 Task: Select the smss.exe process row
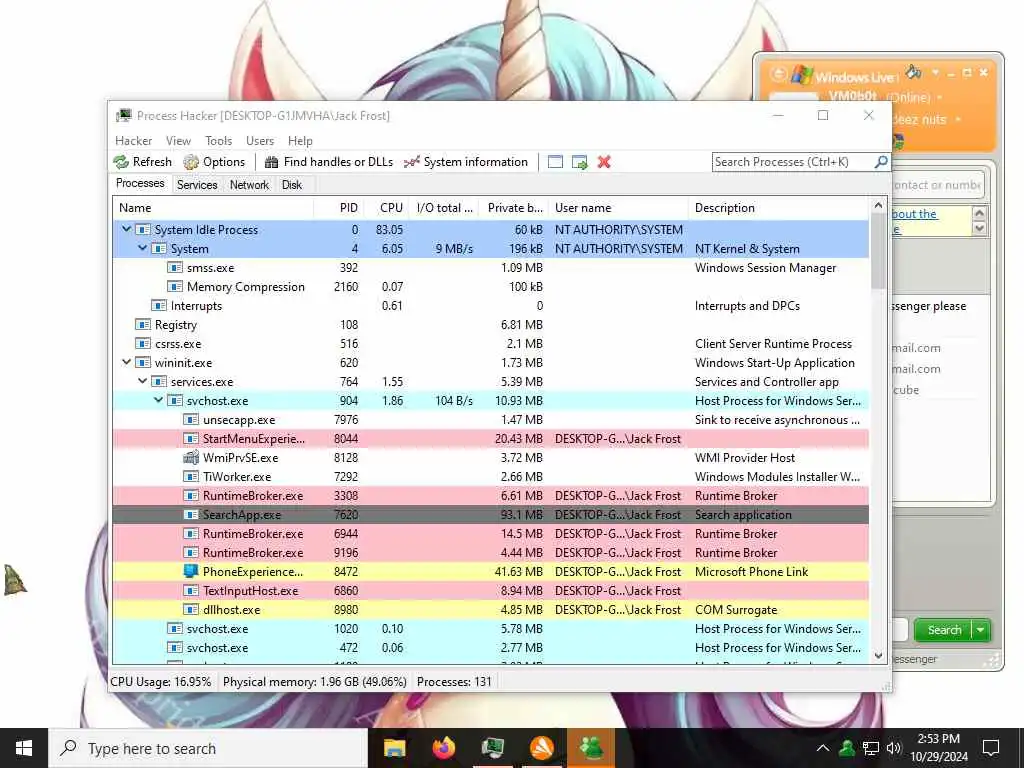pos(490,268)
